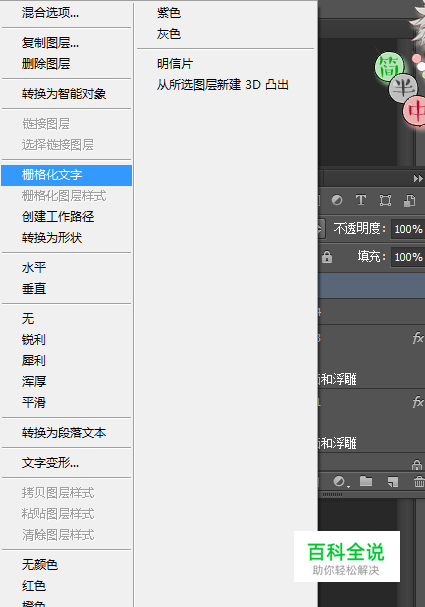The image size is (425, 607).
Task: Create a new layer icon
Action: (x=393, y=482)
